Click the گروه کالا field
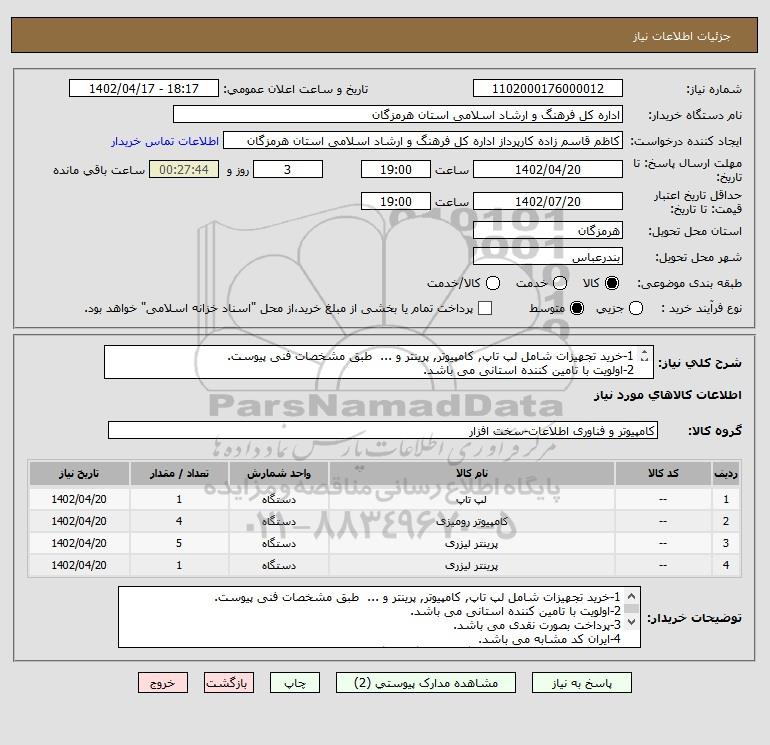The image size is (770, 745). [383, 431]
